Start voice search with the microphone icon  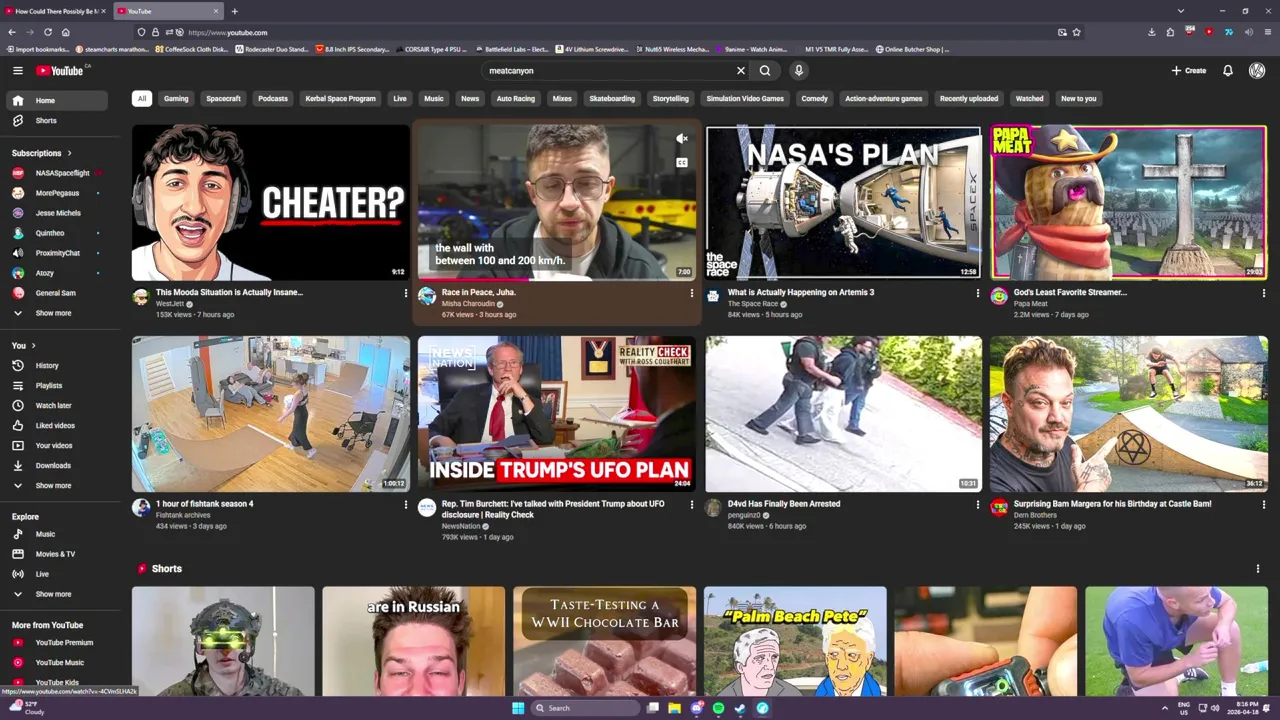point(798,70)
